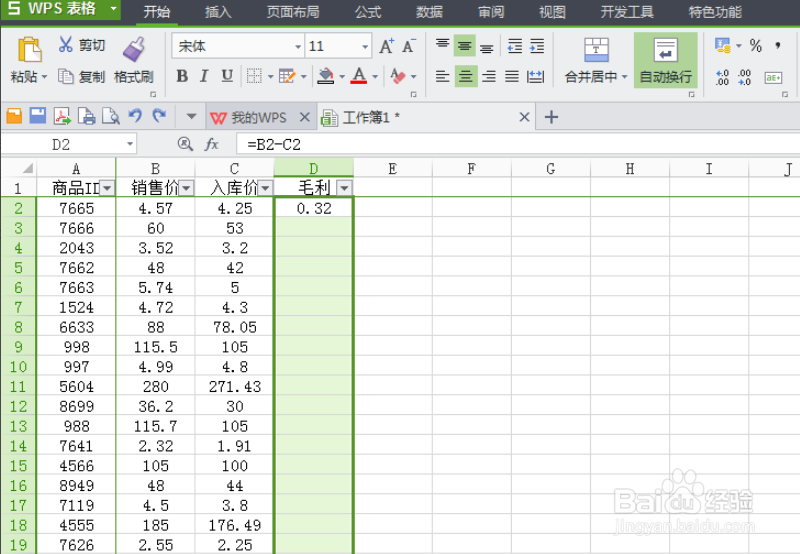Click the open file folder icon

14,117
